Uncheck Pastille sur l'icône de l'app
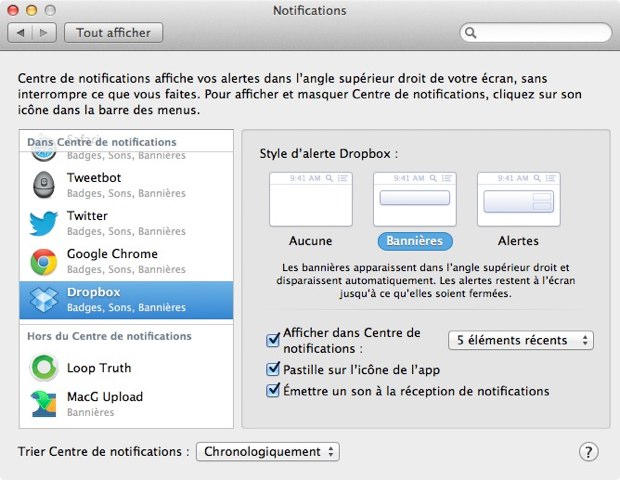This screenshot has width=620, height=480. pos(273,369)
